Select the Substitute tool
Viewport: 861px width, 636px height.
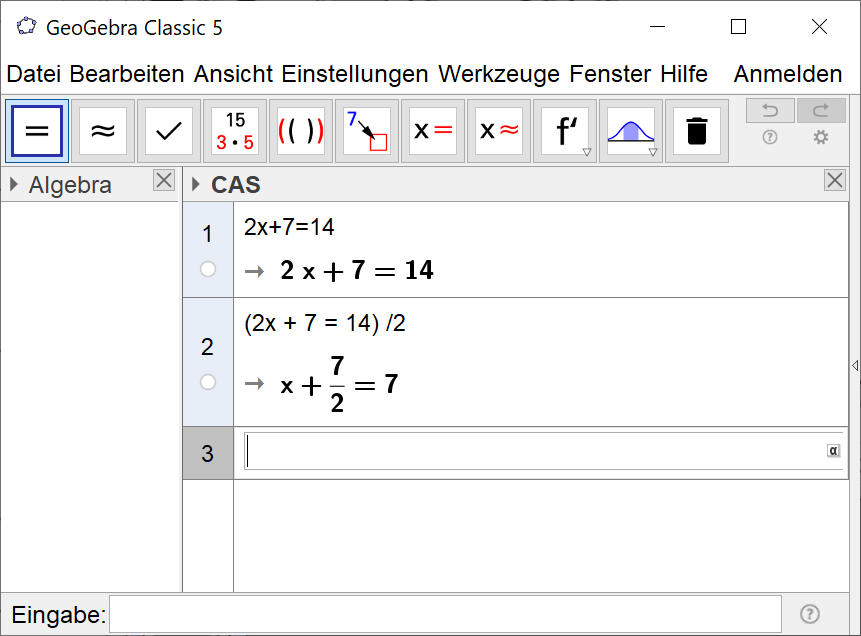[x=367, y=131]
